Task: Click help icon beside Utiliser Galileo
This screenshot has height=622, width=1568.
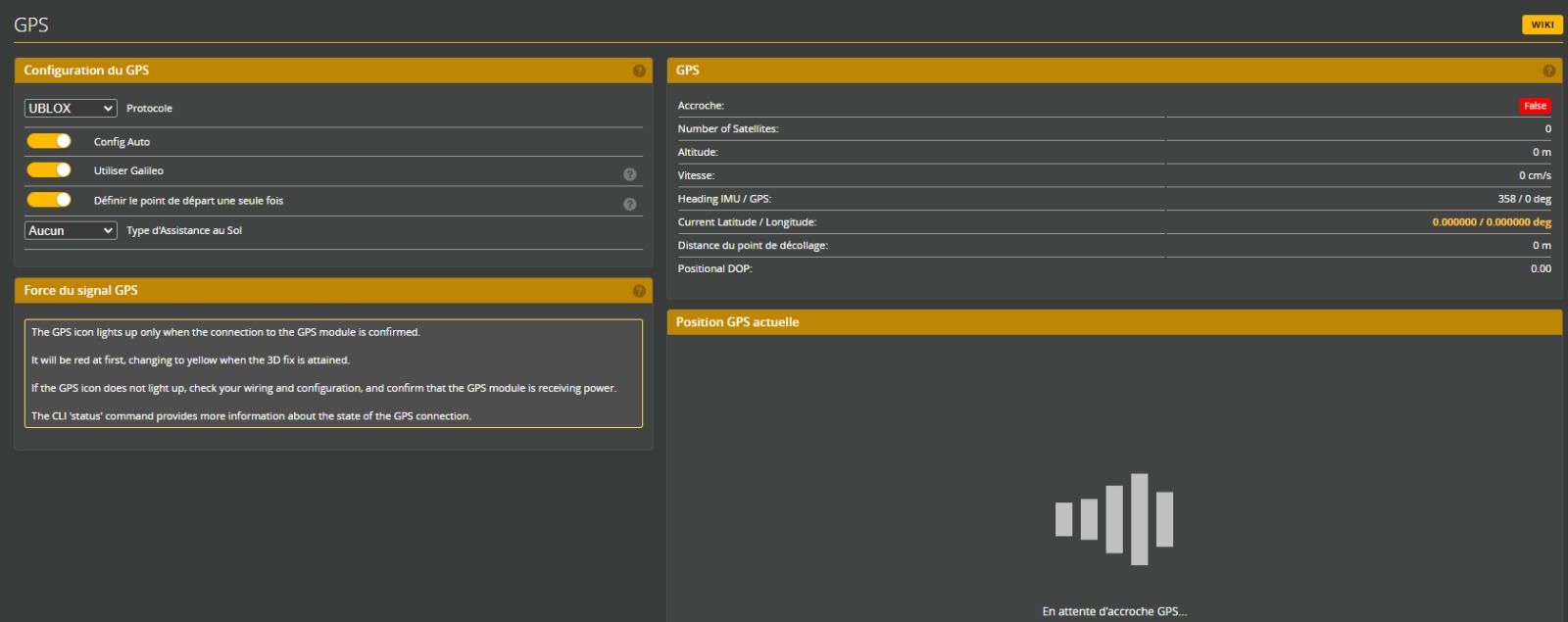Action: (x=629, y=174)
